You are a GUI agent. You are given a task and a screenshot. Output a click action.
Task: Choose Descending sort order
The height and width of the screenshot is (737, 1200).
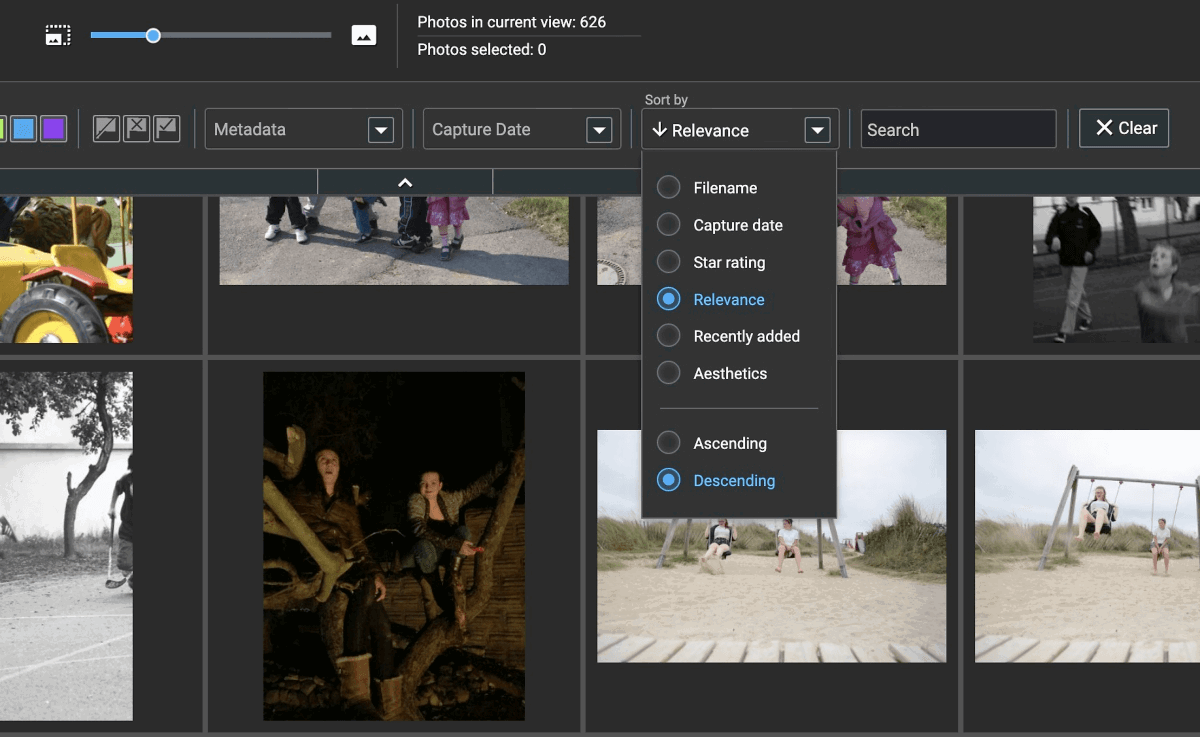tap(716, 480)
